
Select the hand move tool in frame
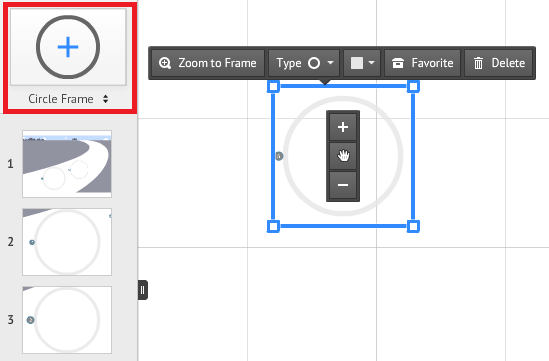point(343,155)
